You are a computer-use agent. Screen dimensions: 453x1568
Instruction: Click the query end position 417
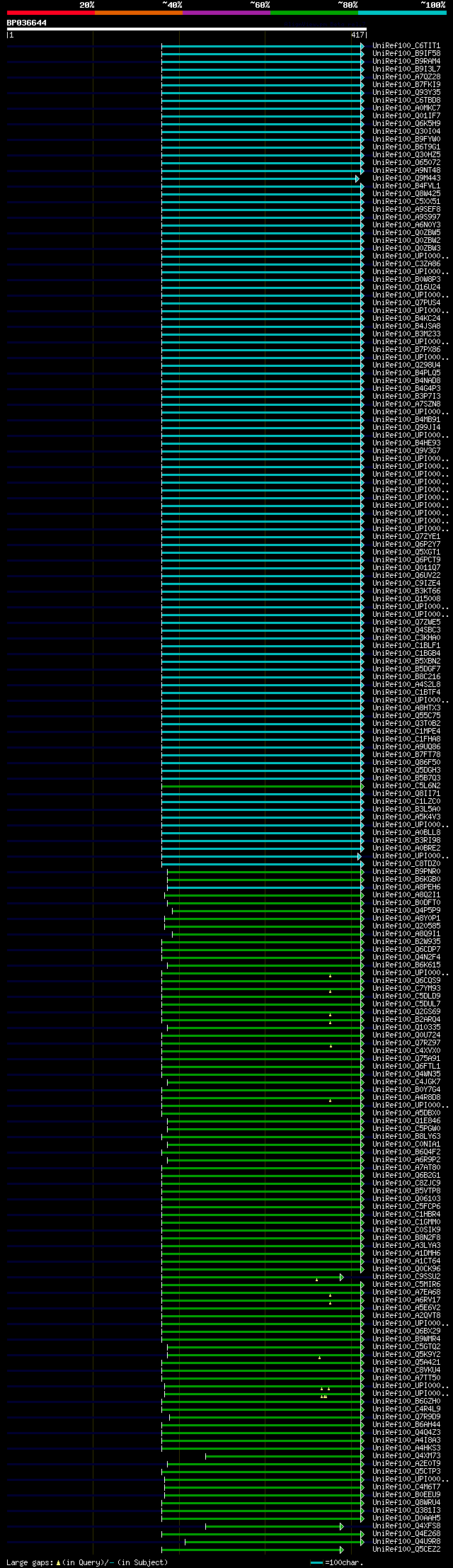coord(357,35)
